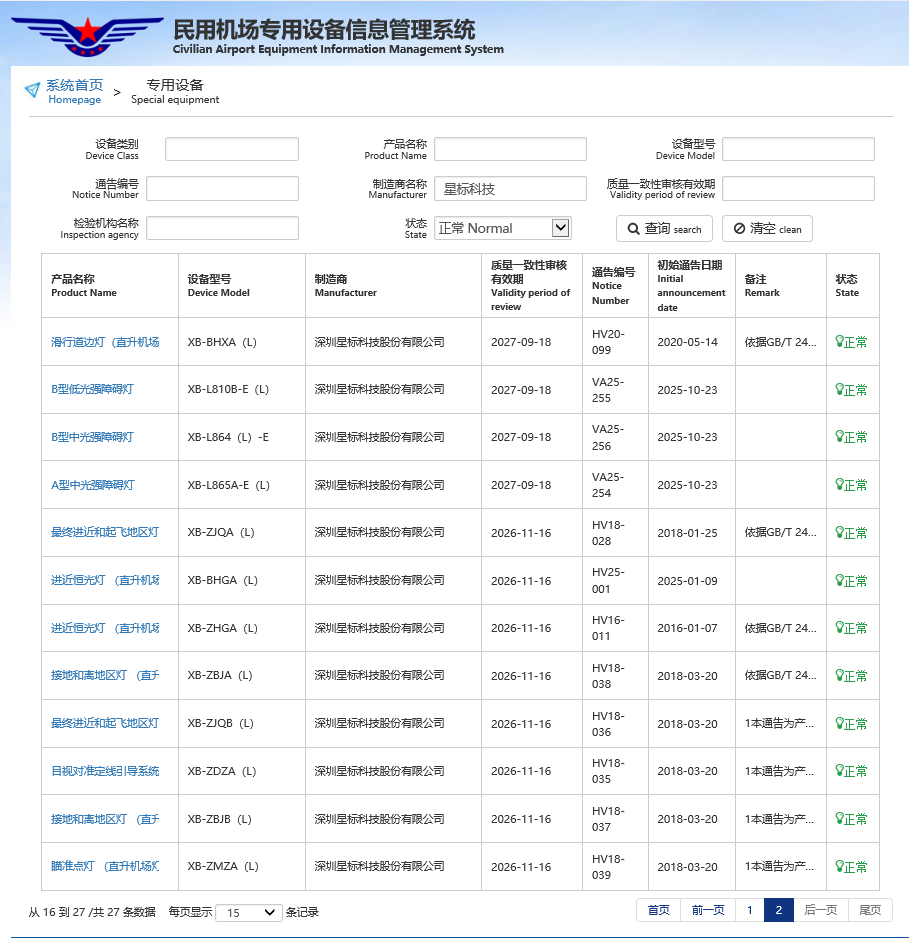Go to 前一页 previous page
Screen dimensions: 909x938
pyautogui.click(x=708, y=910)
